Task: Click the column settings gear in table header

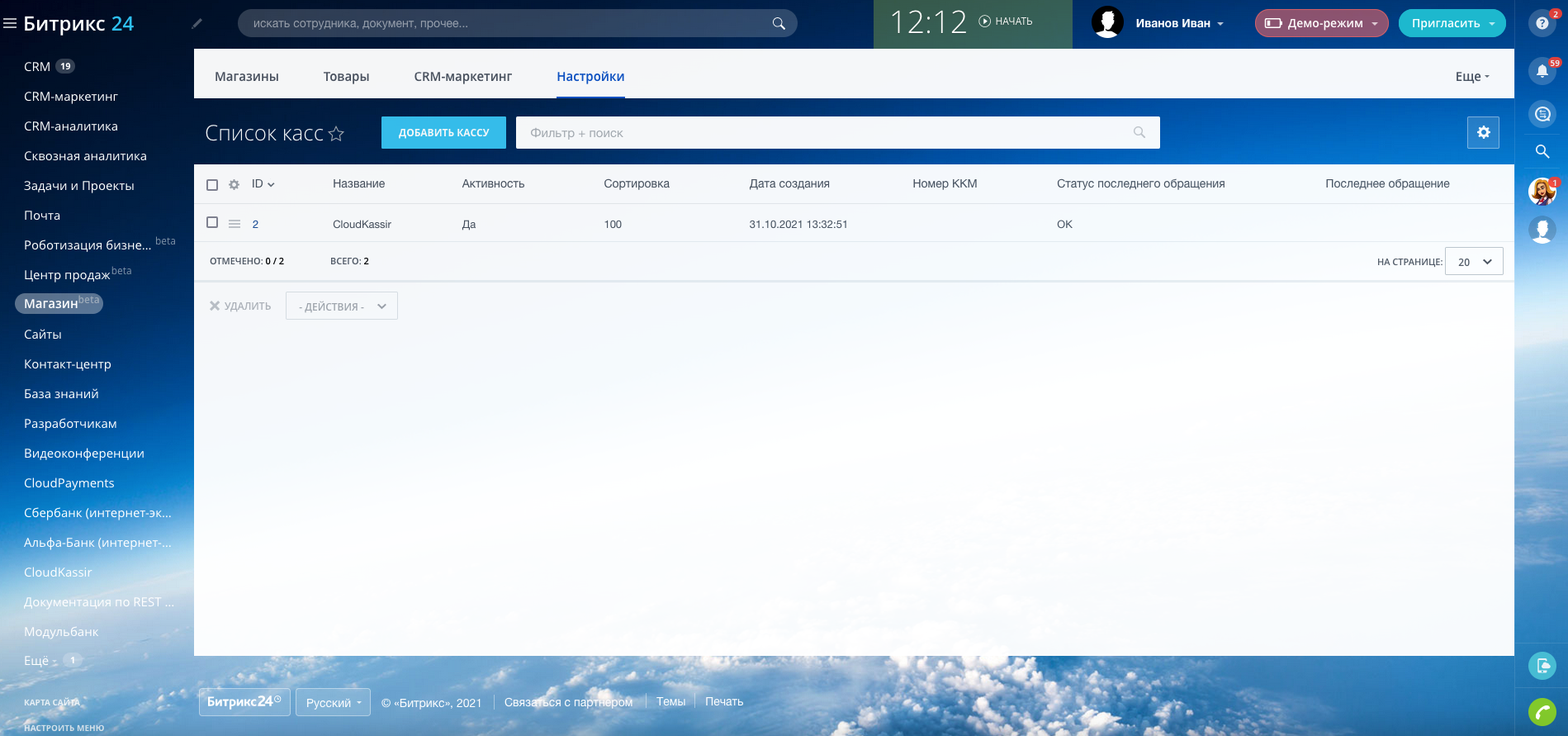Action: (234, 184)
